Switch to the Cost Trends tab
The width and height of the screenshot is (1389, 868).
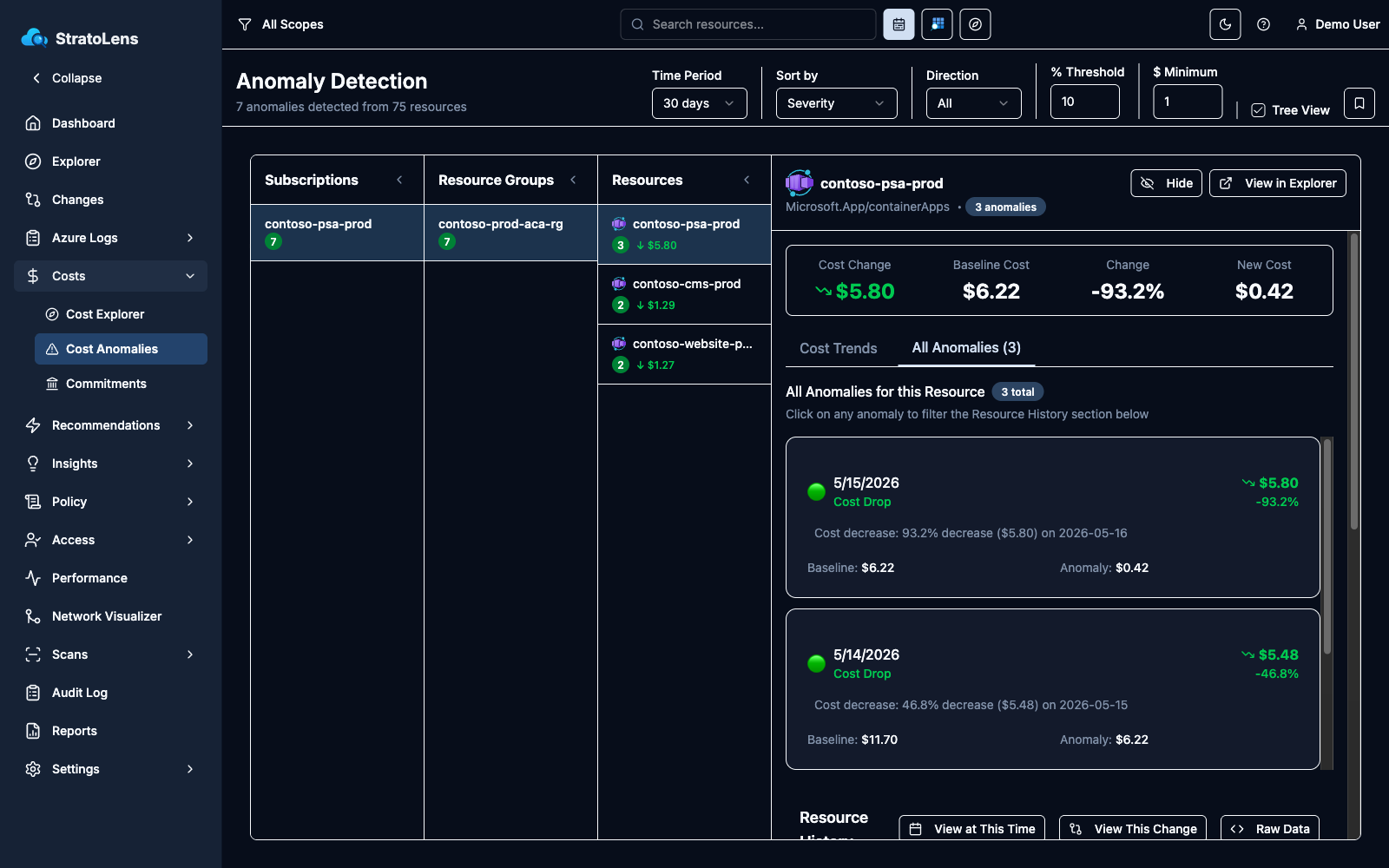coord(838,348)
